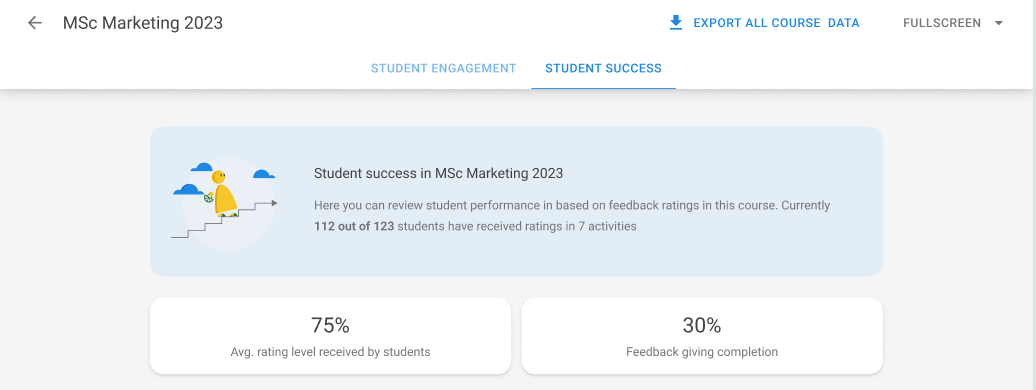Open the Fullscreen dropdown arrow

point(998,23)
